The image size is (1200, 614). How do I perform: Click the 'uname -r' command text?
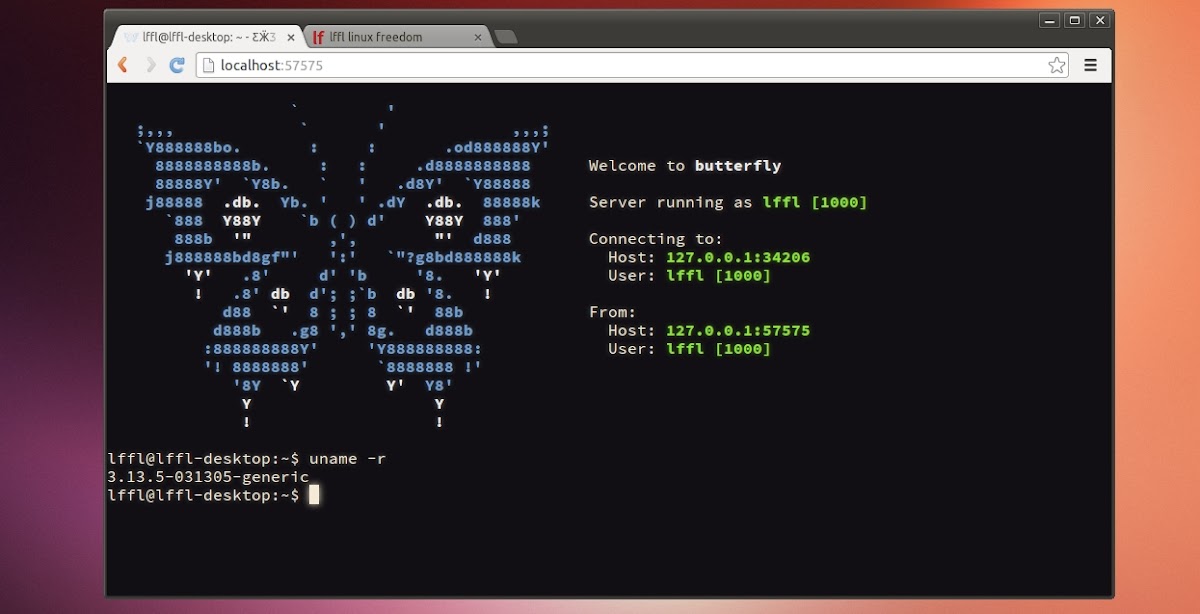[348, 459]
